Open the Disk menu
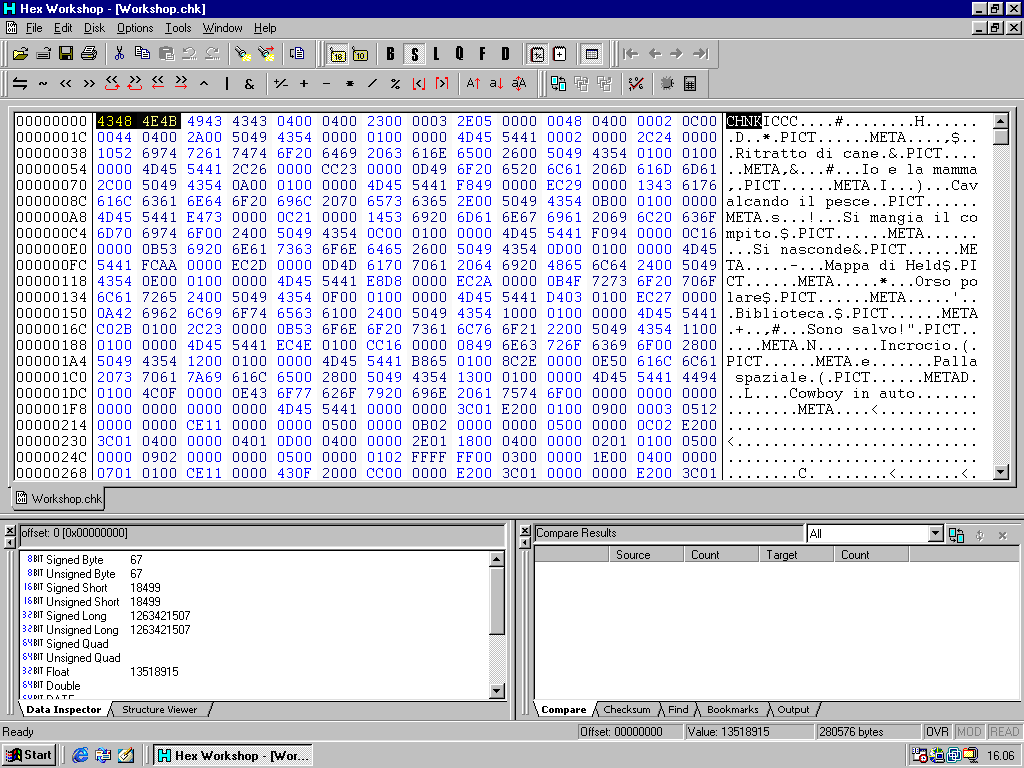The height and width of the screenshot is (768, 1024). pyautogui.click(x=94, y=28)
